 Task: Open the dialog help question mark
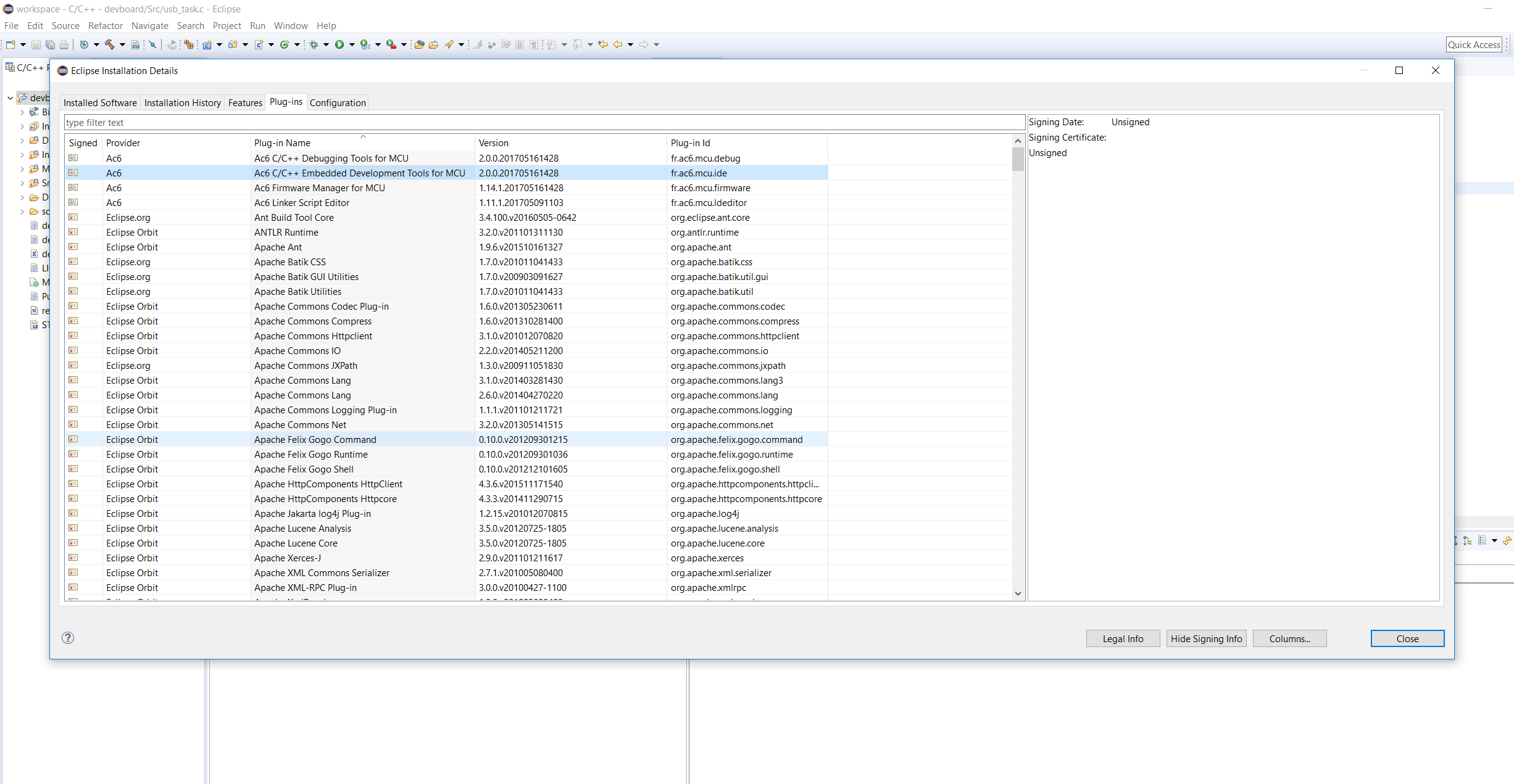(68, 638)
